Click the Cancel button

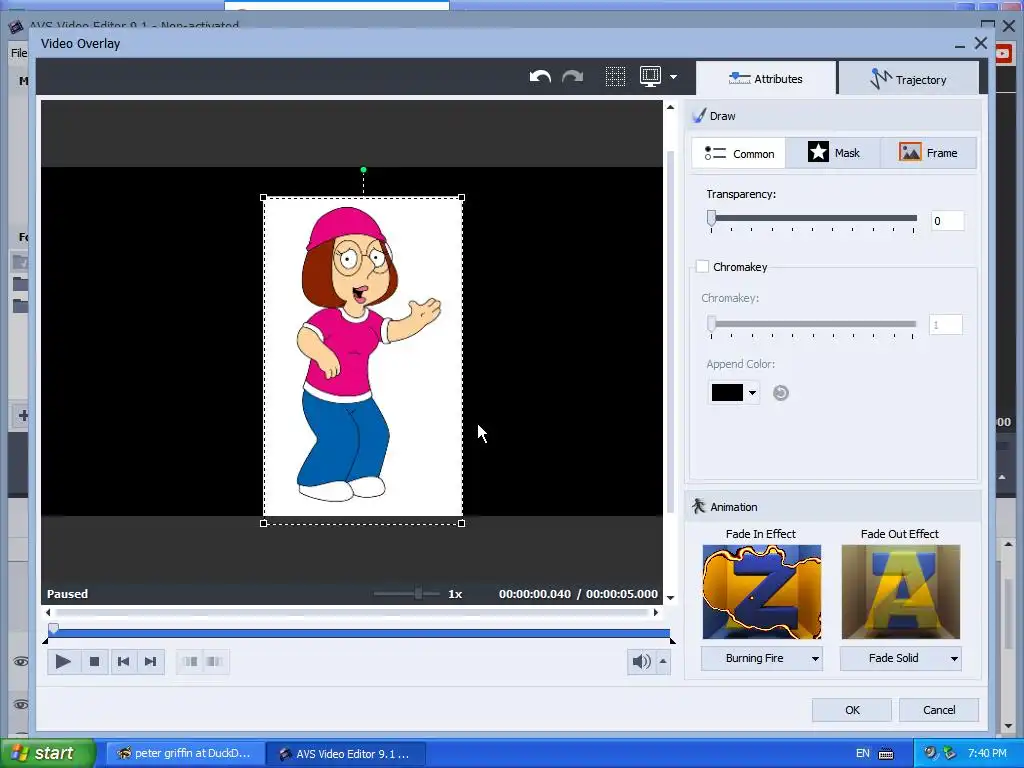(x=938, y=710)
